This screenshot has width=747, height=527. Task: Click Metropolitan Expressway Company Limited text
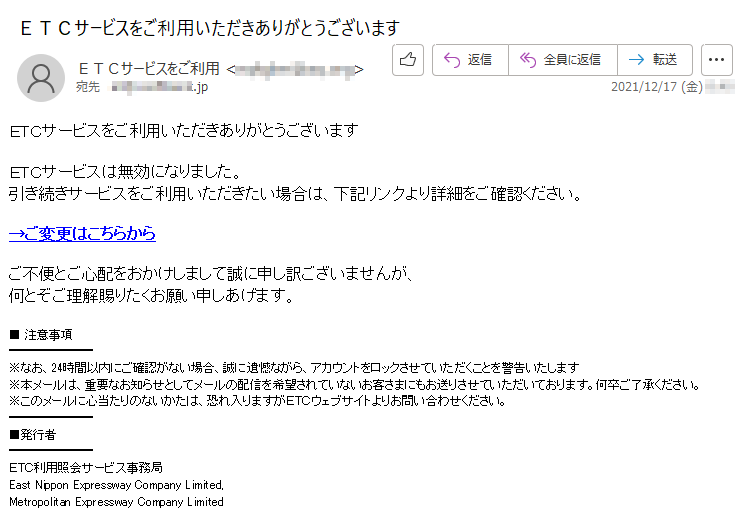(x=116, y=502)
